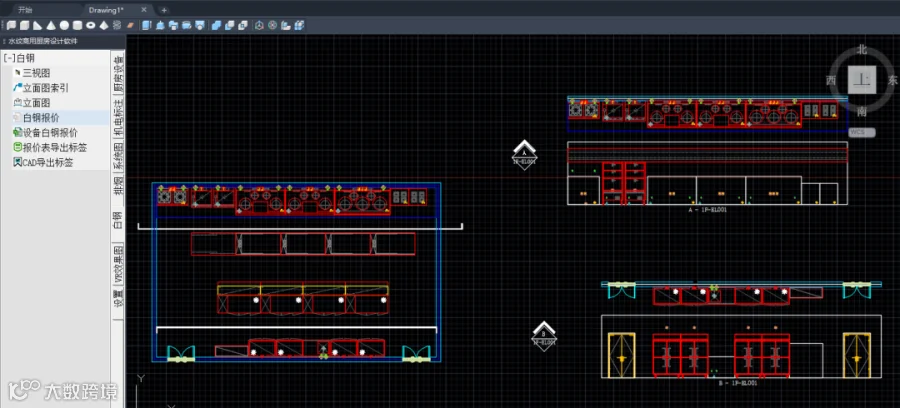Switch to 厨房设备 vertical side tab
Image resolution: width=900 pixels, height=408 pixels.
[x=118, y=73]
